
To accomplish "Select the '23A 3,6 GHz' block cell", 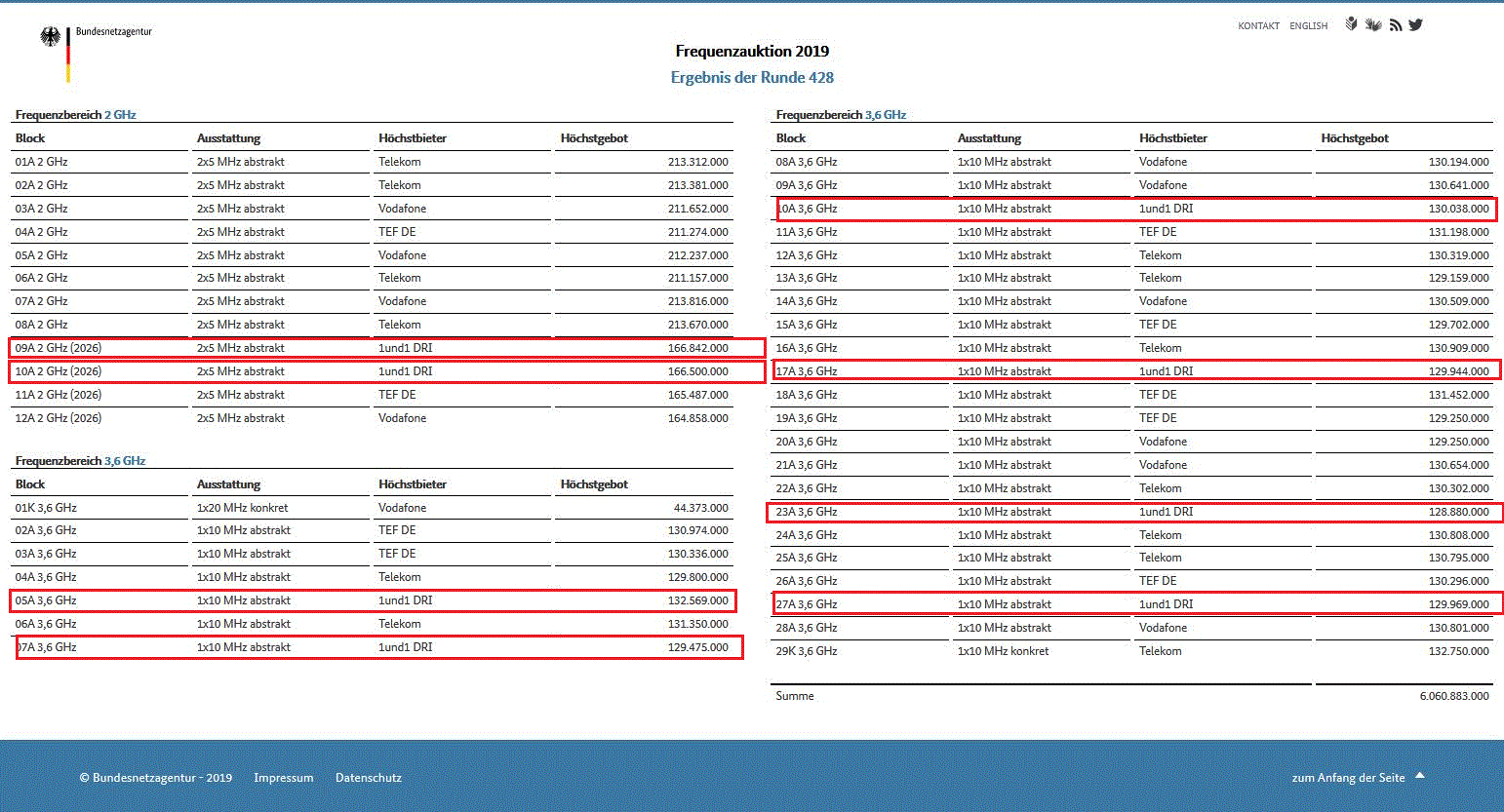I will [x=807, y=512].
